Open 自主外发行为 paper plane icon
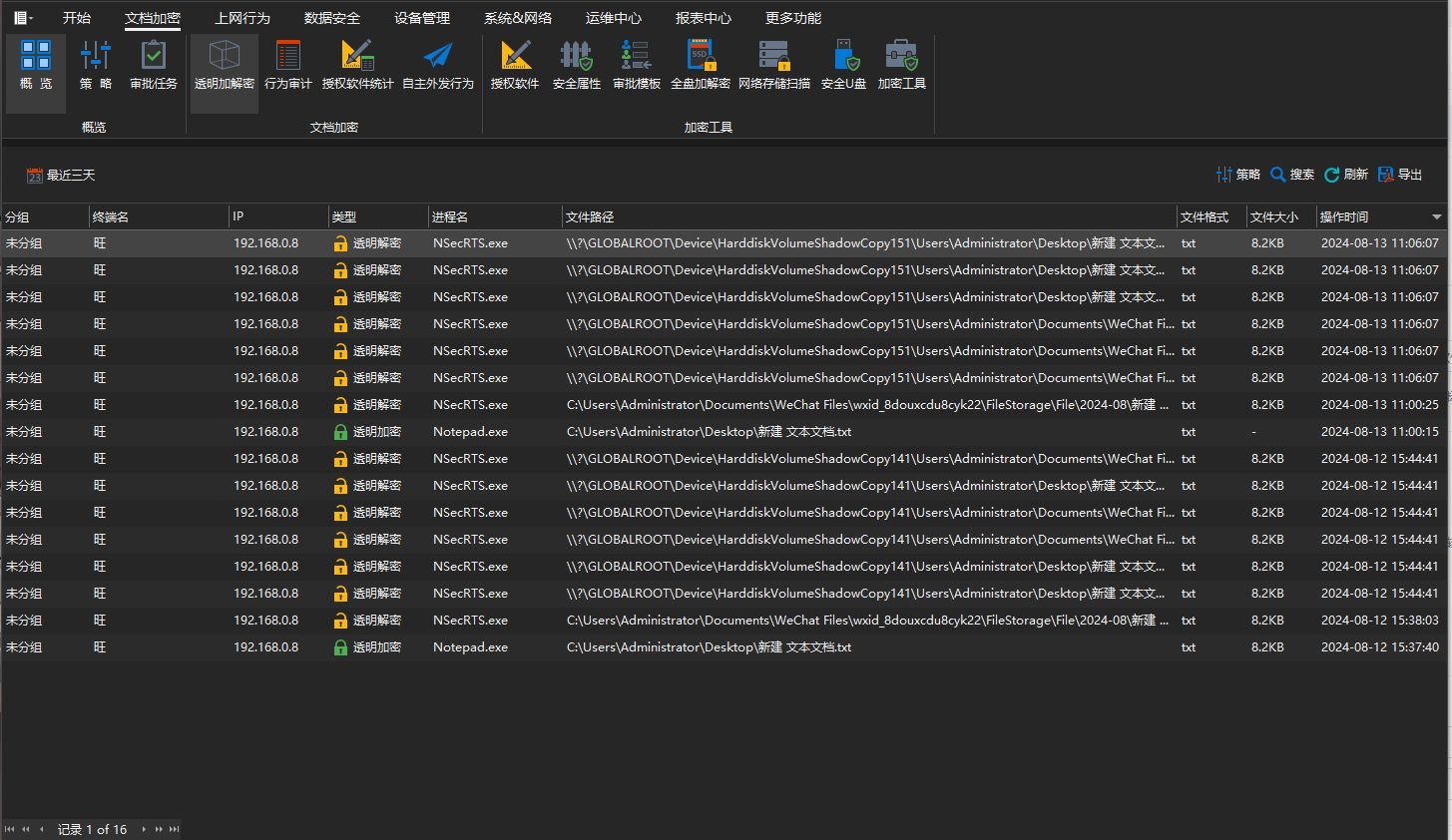The width and height of the screenshot is (1452, 840). (x=438, y=66)
